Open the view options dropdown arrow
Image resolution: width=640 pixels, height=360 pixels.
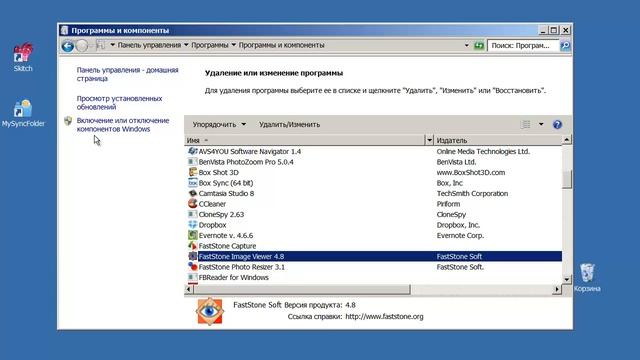point(541,124)
